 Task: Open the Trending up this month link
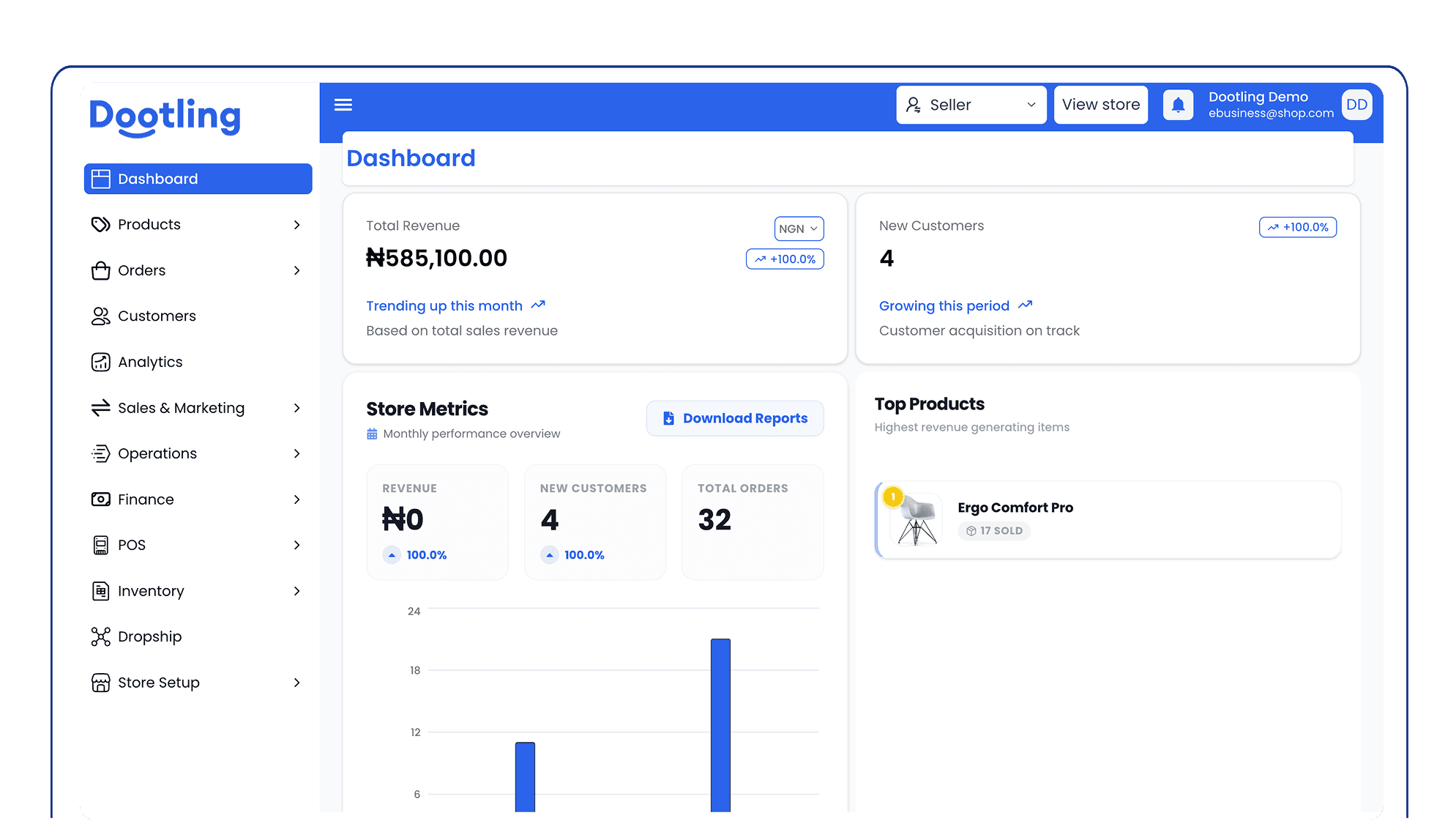[445, 305]
